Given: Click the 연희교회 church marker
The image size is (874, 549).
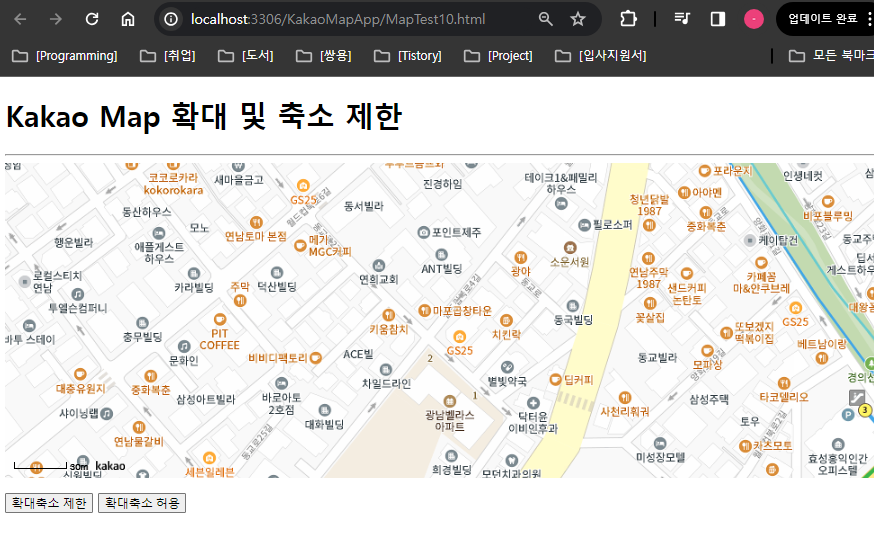Looking at the screenshot, I should click(379, 265).
